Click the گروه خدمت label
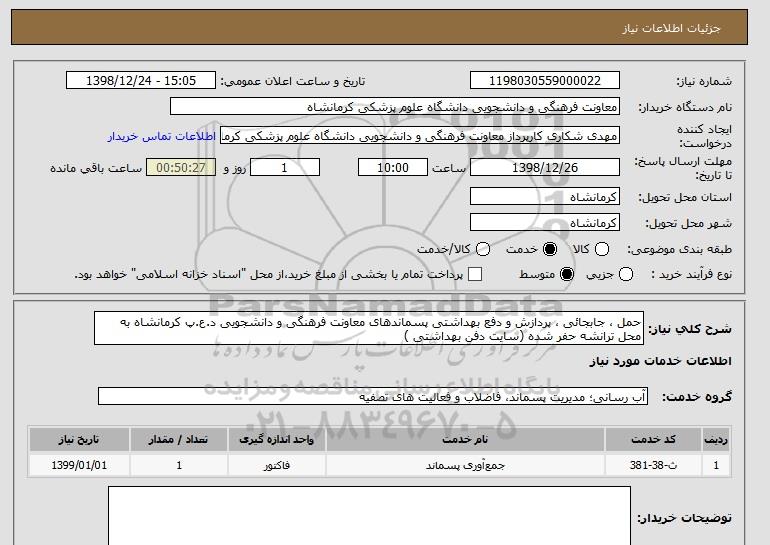The image size is (770, 545). [697, 397]
